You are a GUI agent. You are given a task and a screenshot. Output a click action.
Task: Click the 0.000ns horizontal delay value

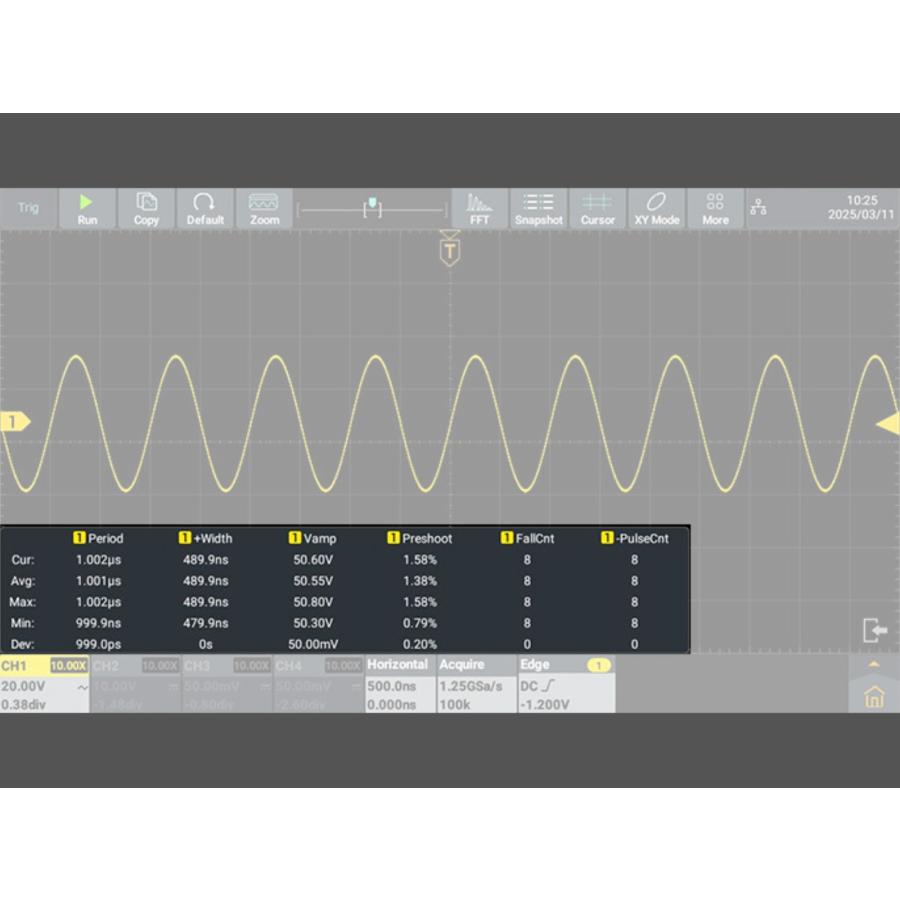(x=391, y=704)
